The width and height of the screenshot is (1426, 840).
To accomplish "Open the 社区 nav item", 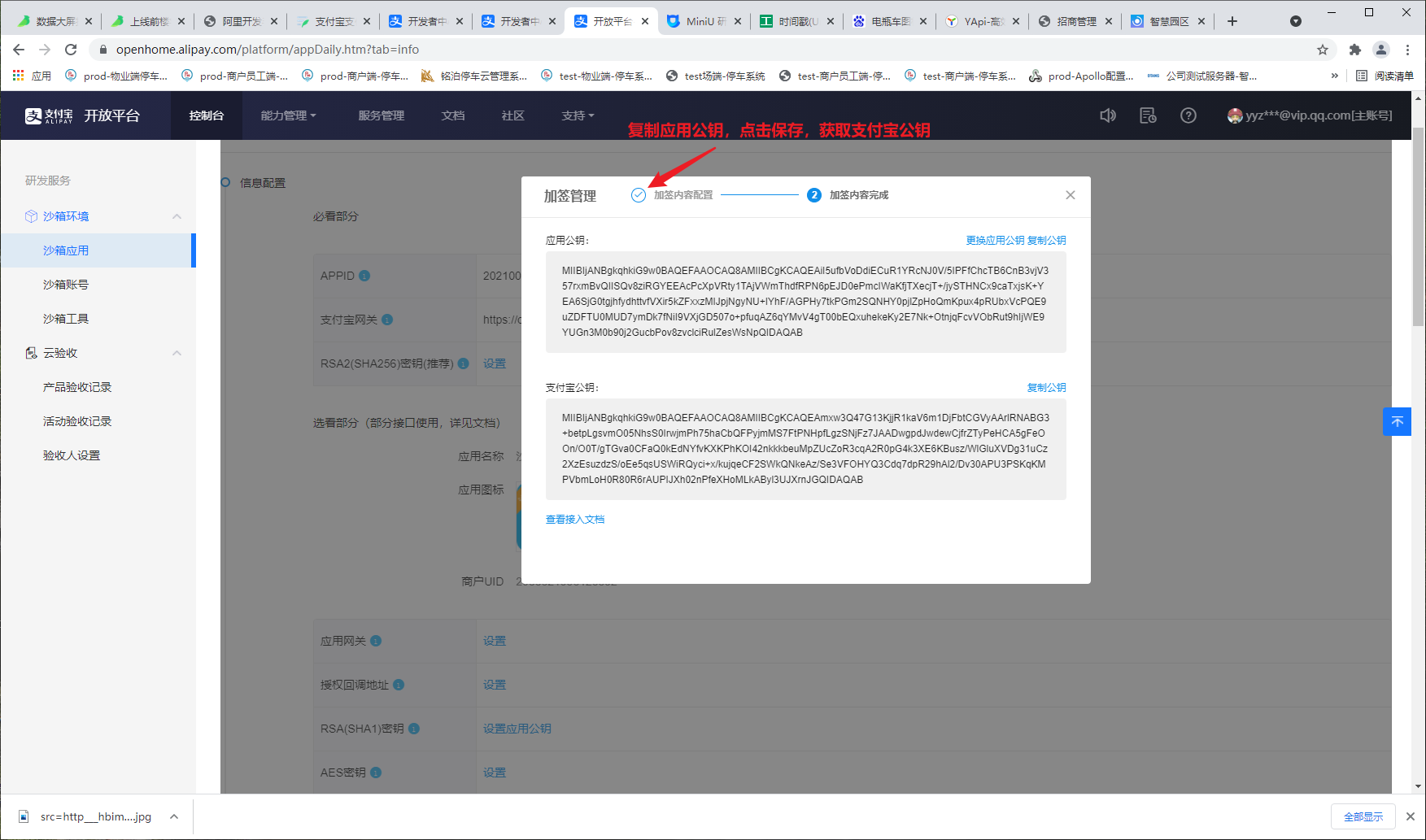I will [513, 115].
